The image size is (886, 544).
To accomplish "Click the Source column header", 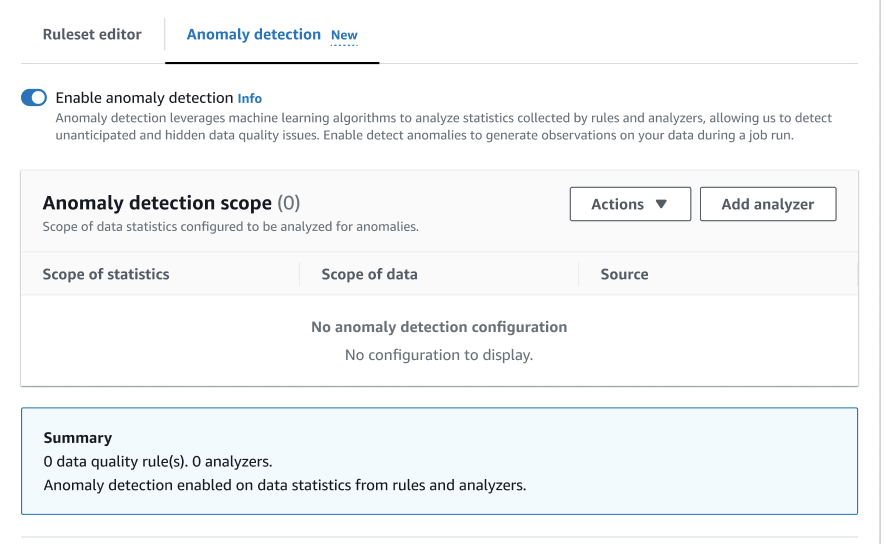I will click(624, 274).
